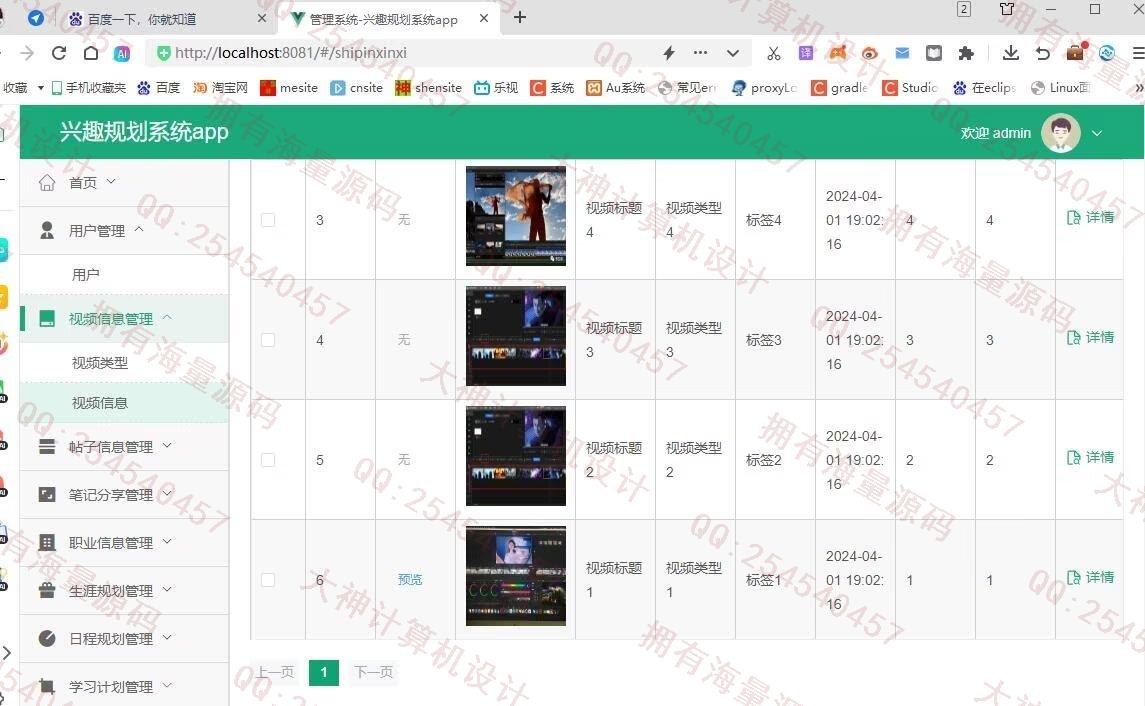Click the building icon beside 职业信息管理

47,542
